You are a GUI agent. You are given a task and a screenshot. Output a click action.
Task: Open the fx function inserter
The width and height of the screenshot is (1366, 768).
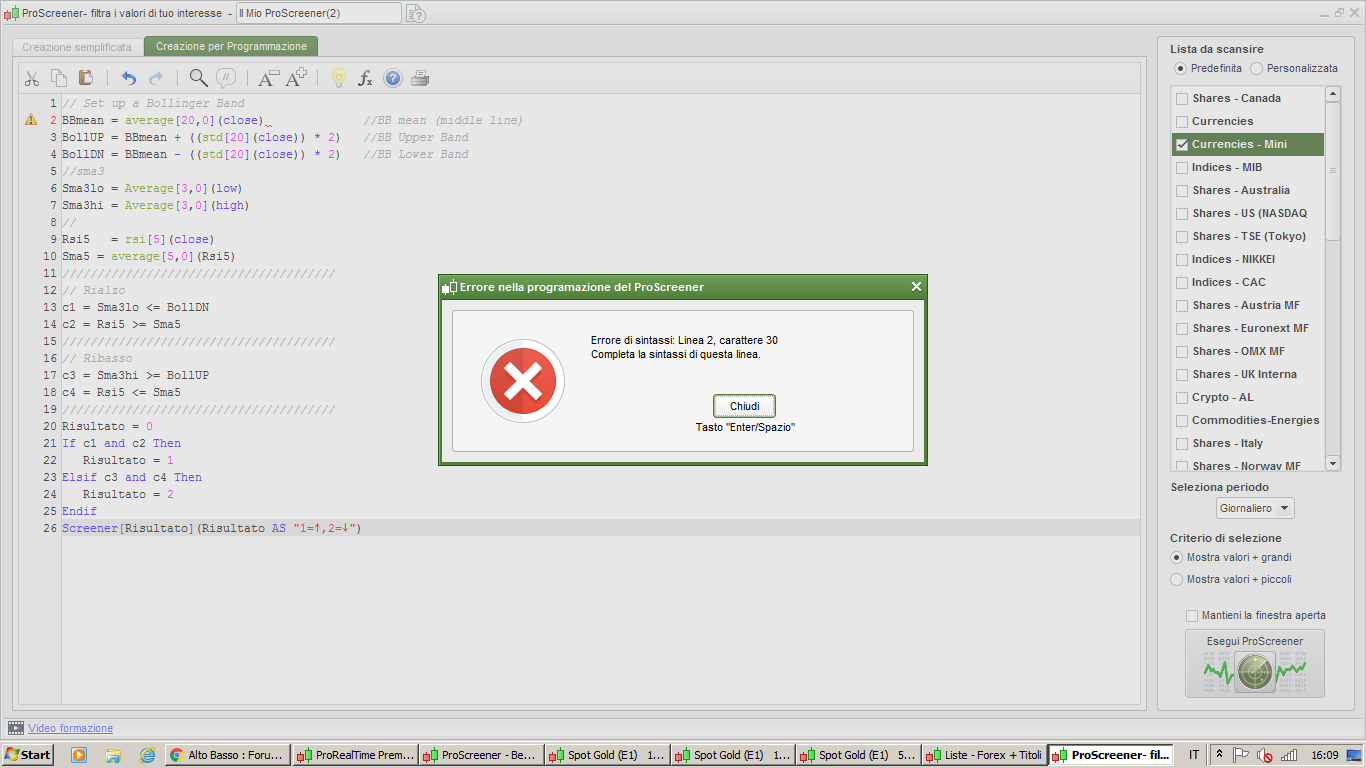pyautogui.click(x=365, y=78)
